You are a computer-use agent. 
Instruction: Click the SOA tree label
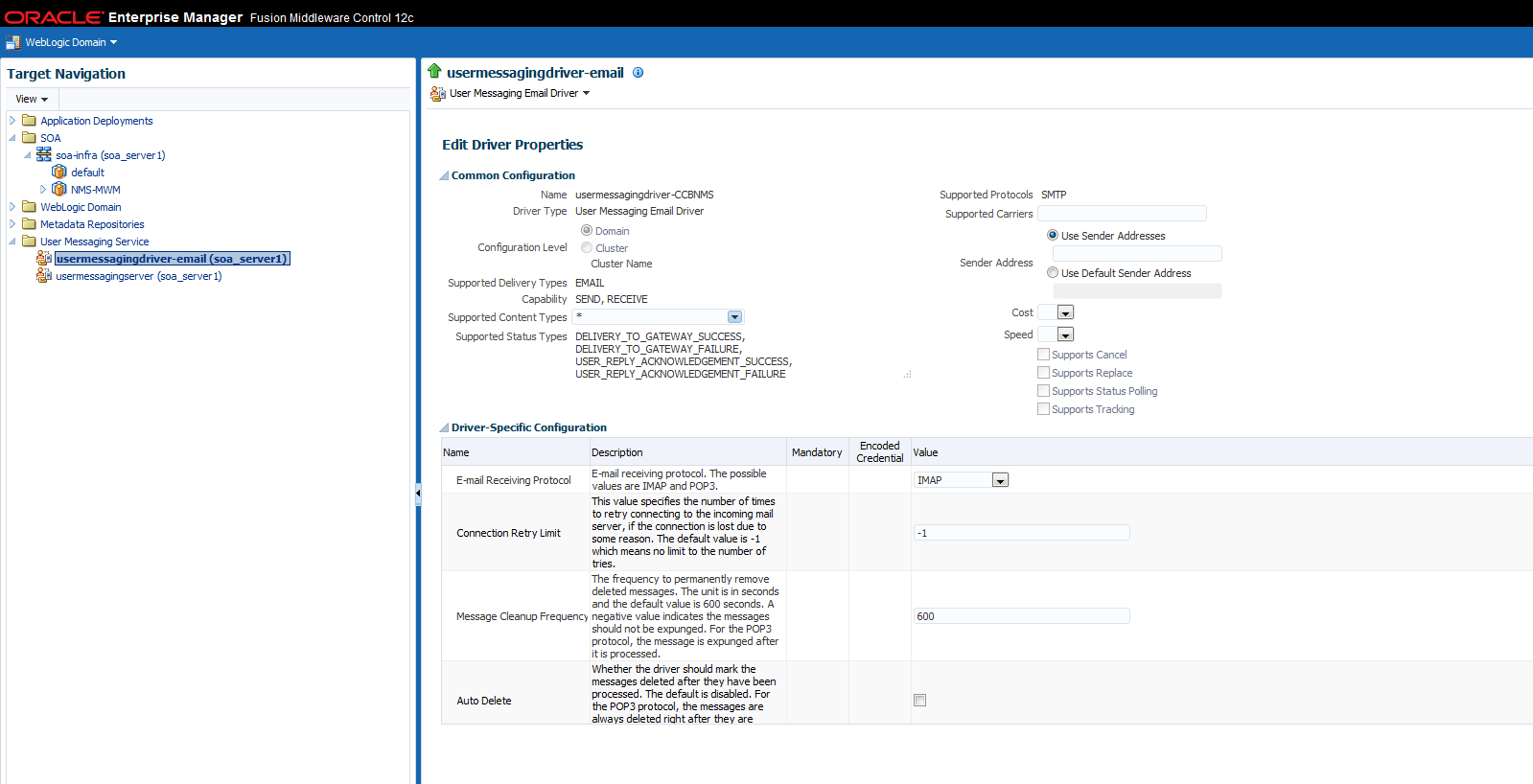51,138
